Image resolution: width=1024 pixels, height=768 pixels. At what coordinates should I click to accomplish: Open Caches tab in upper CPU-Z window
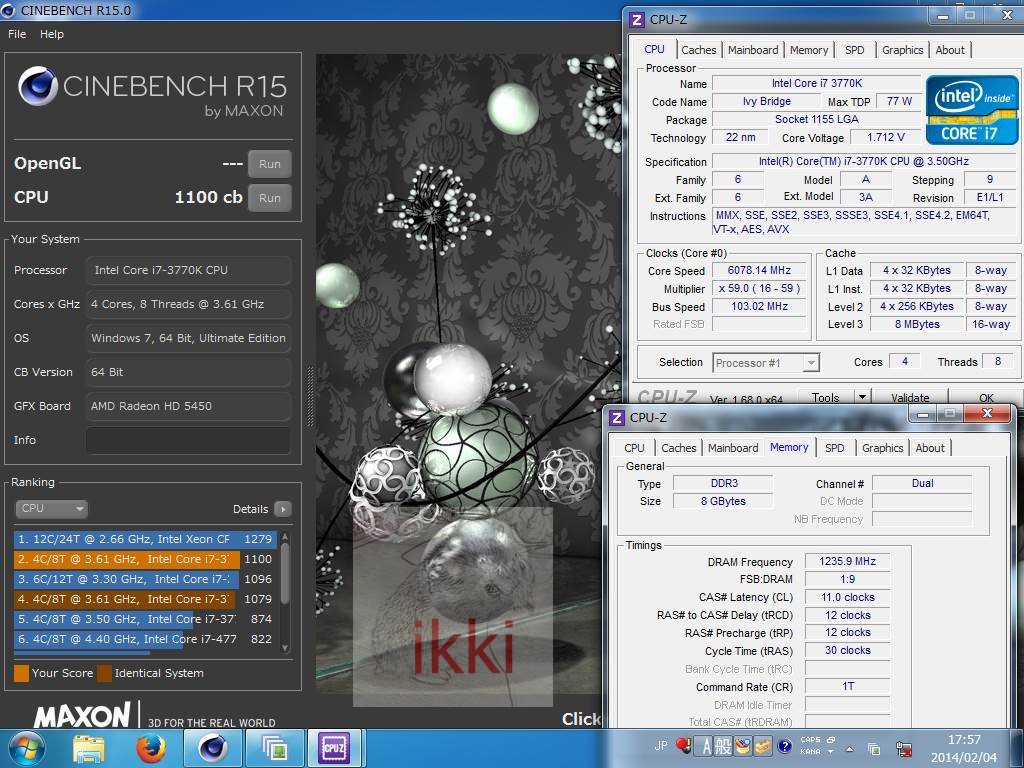click(698, 50)
